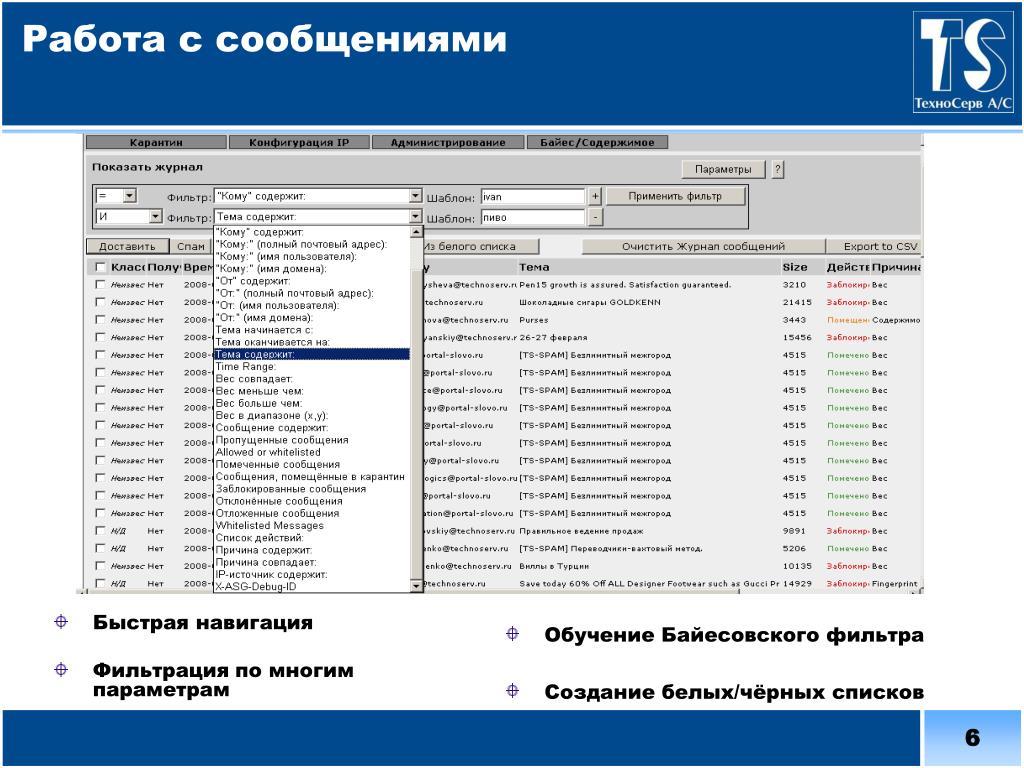Click Применить фильтр button
This screenshot has height=768, width=1024.
pos(675,196)
